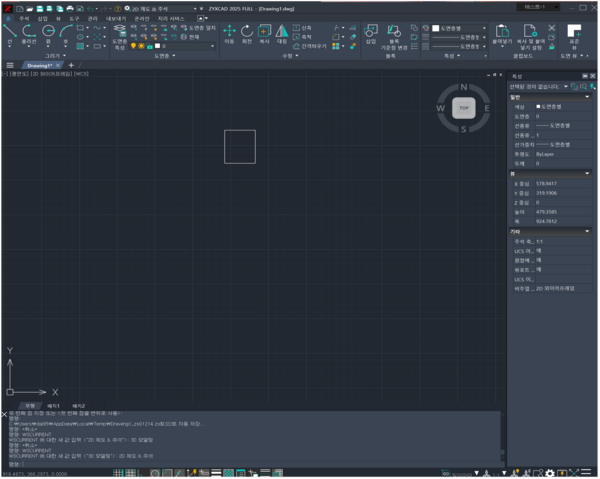600x479 pixels.
Task: Collapse the 뷰 section in properties panel
Action: click(x=587, y=174)
